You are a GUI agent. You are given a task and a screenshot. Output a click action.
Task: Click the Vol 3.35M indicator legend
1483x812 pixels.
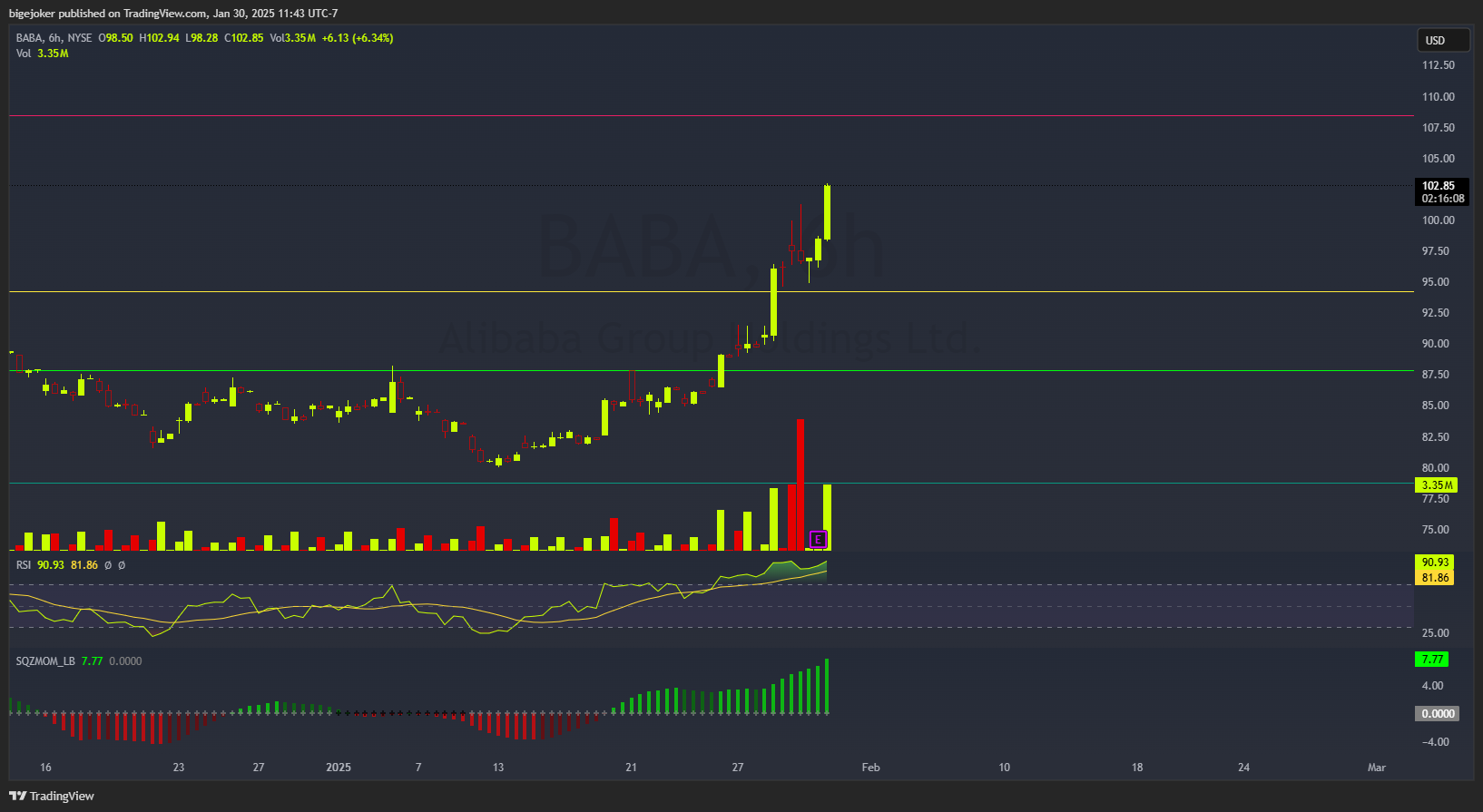pyautogui.click(x=42, y=54)
